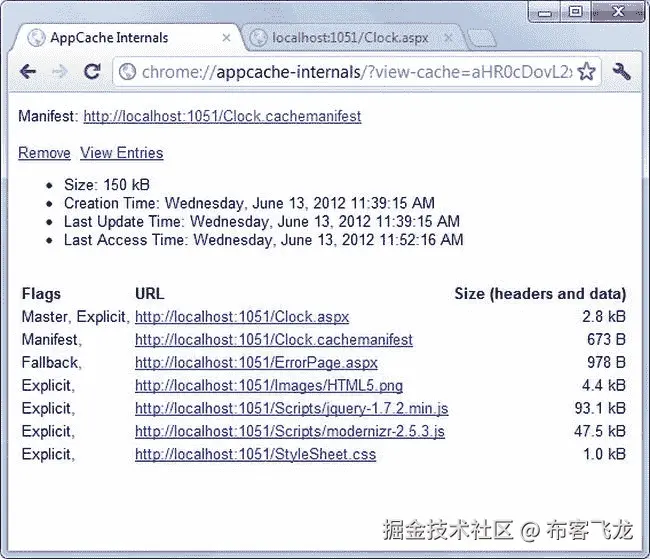Reload the page with the refresh icon
Image resolution: width=650 pixels, height=559 pixels.
click(92, 72)
